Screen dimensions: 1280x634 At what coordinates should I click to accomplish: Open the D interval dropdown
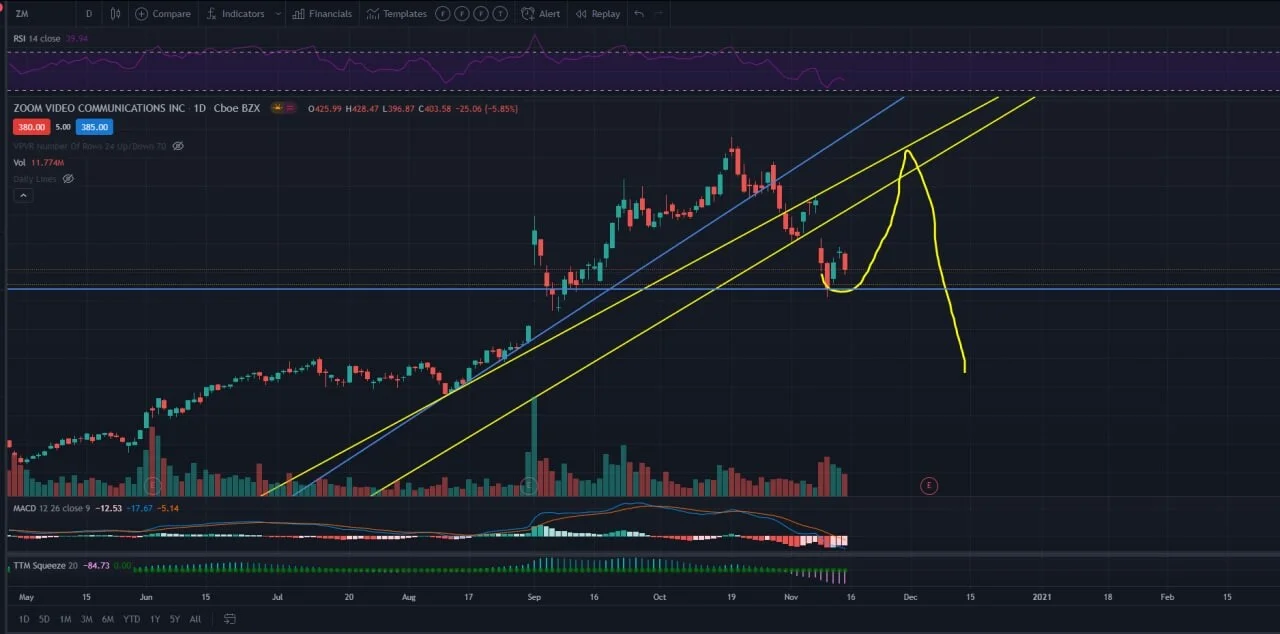(89, 14)
